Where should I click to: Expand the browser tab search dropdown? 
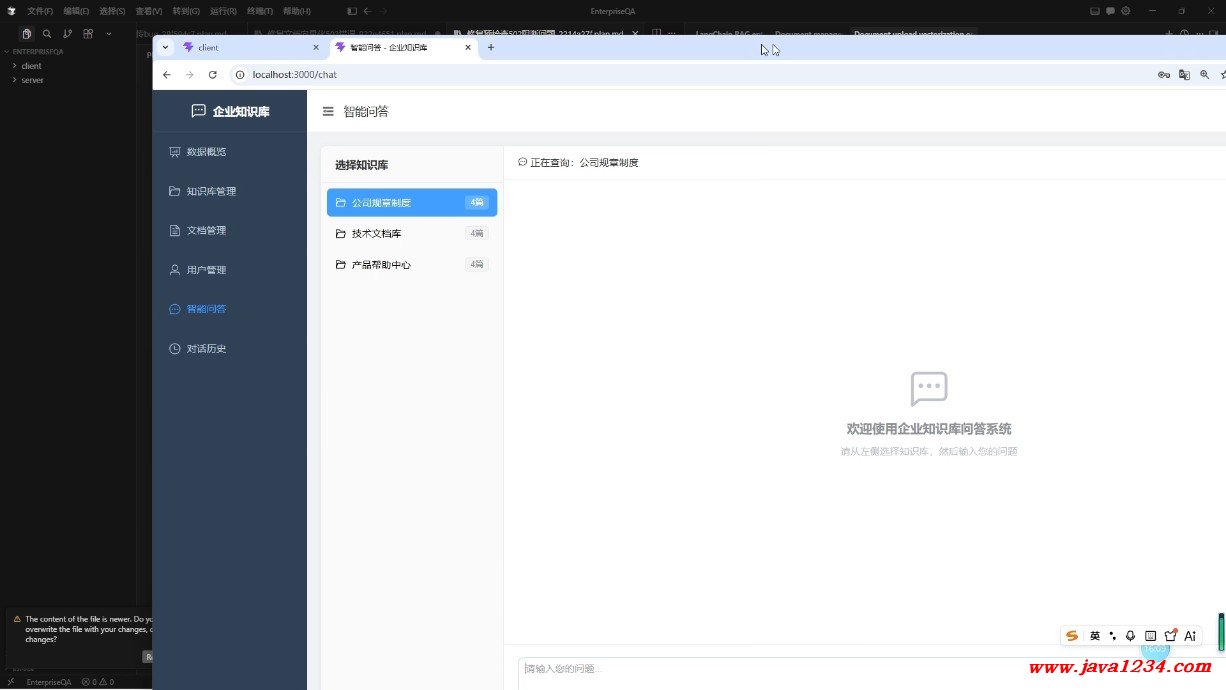167,47
